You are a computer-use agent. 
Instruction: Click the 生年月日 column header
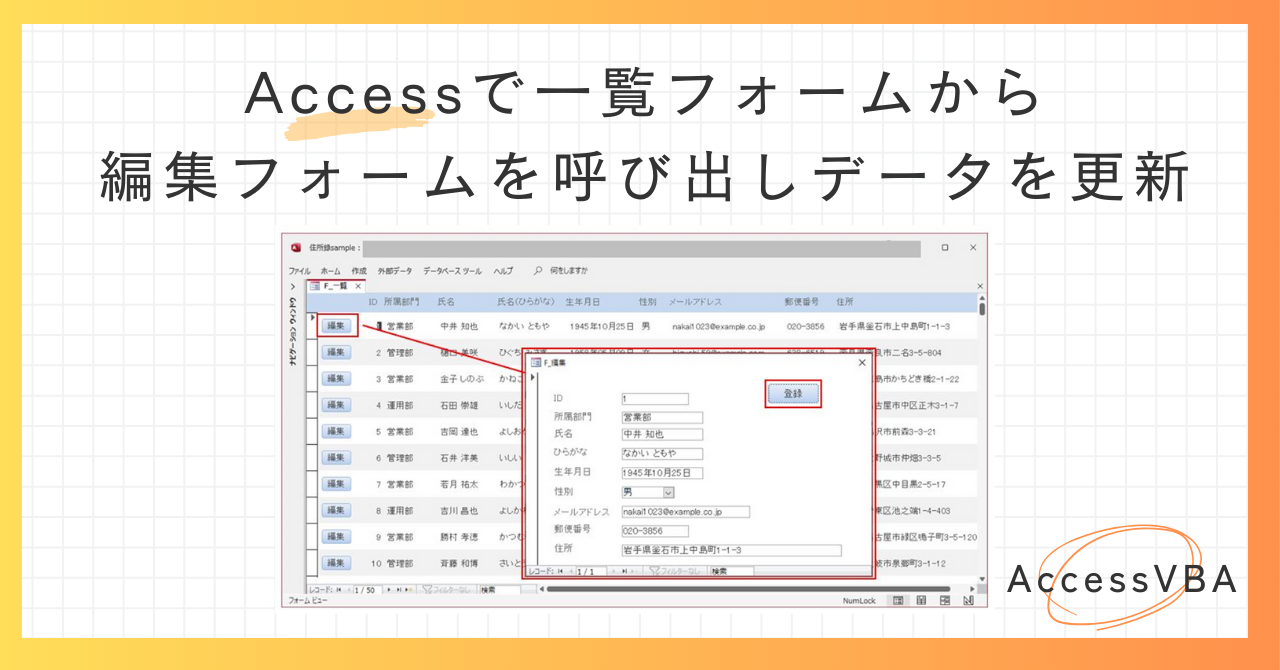click(583, 301)
